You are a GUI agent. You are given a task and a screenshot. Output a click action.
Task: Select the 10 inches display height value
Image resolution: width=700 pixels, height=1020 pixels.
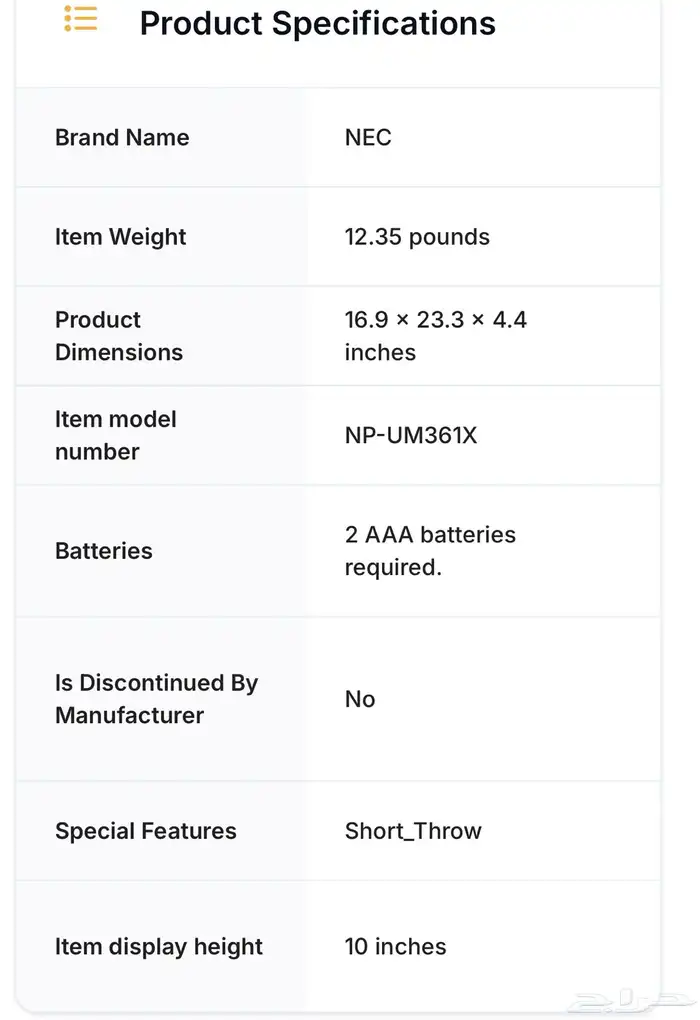pos(396,946)
